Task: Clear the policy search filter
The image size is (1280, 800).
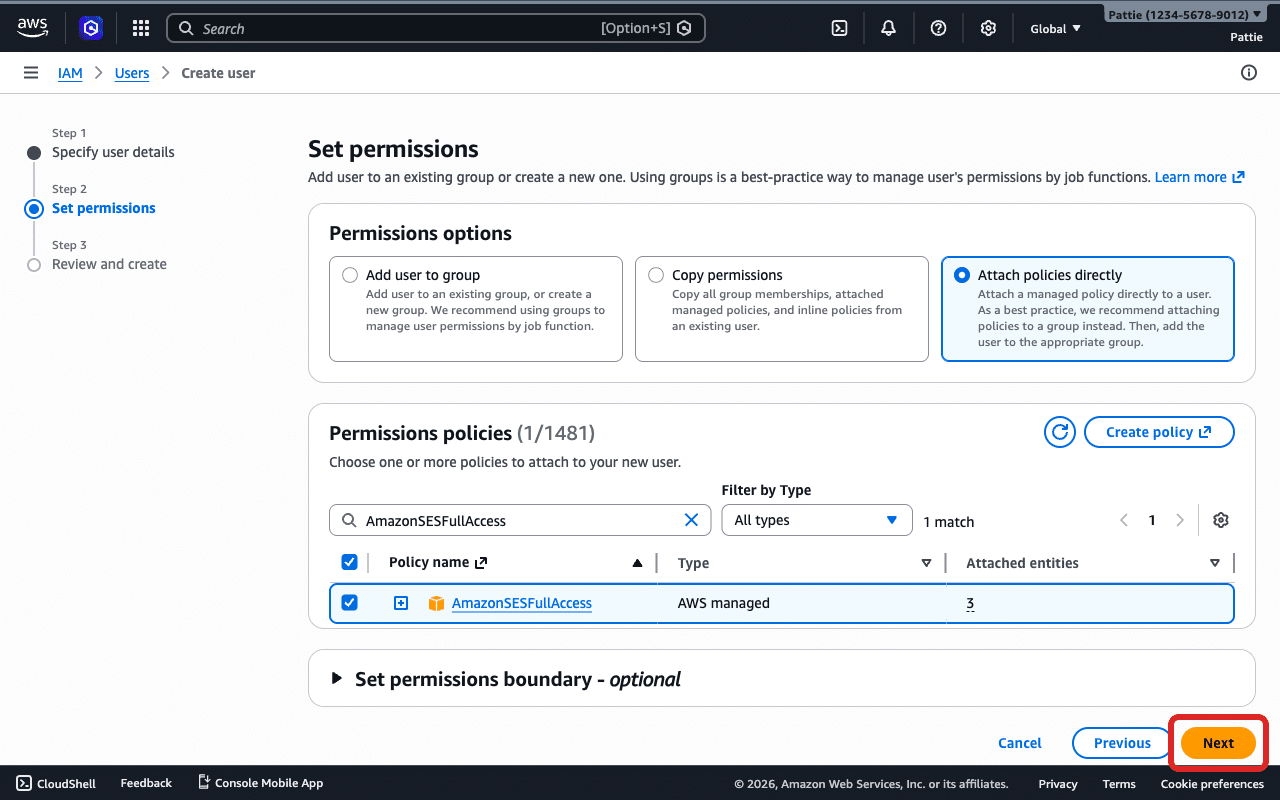Action: pyautogui.click(x=691, y=520)
